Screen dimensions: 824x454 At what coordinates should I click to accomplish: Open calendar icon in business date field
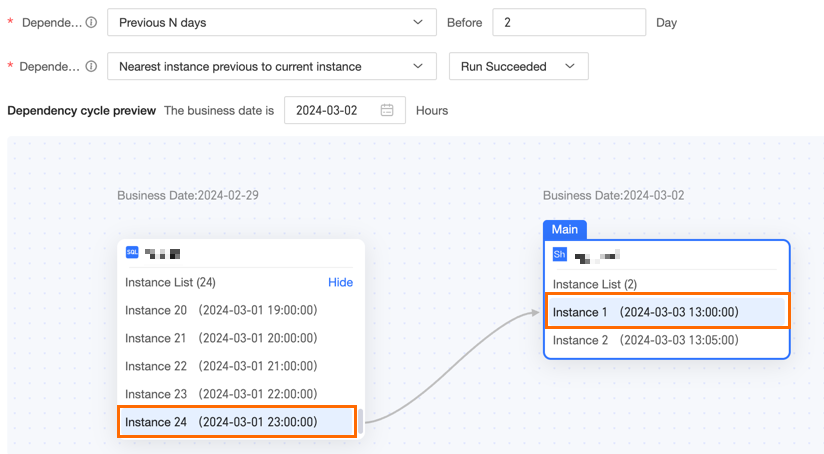coord(387,110)
